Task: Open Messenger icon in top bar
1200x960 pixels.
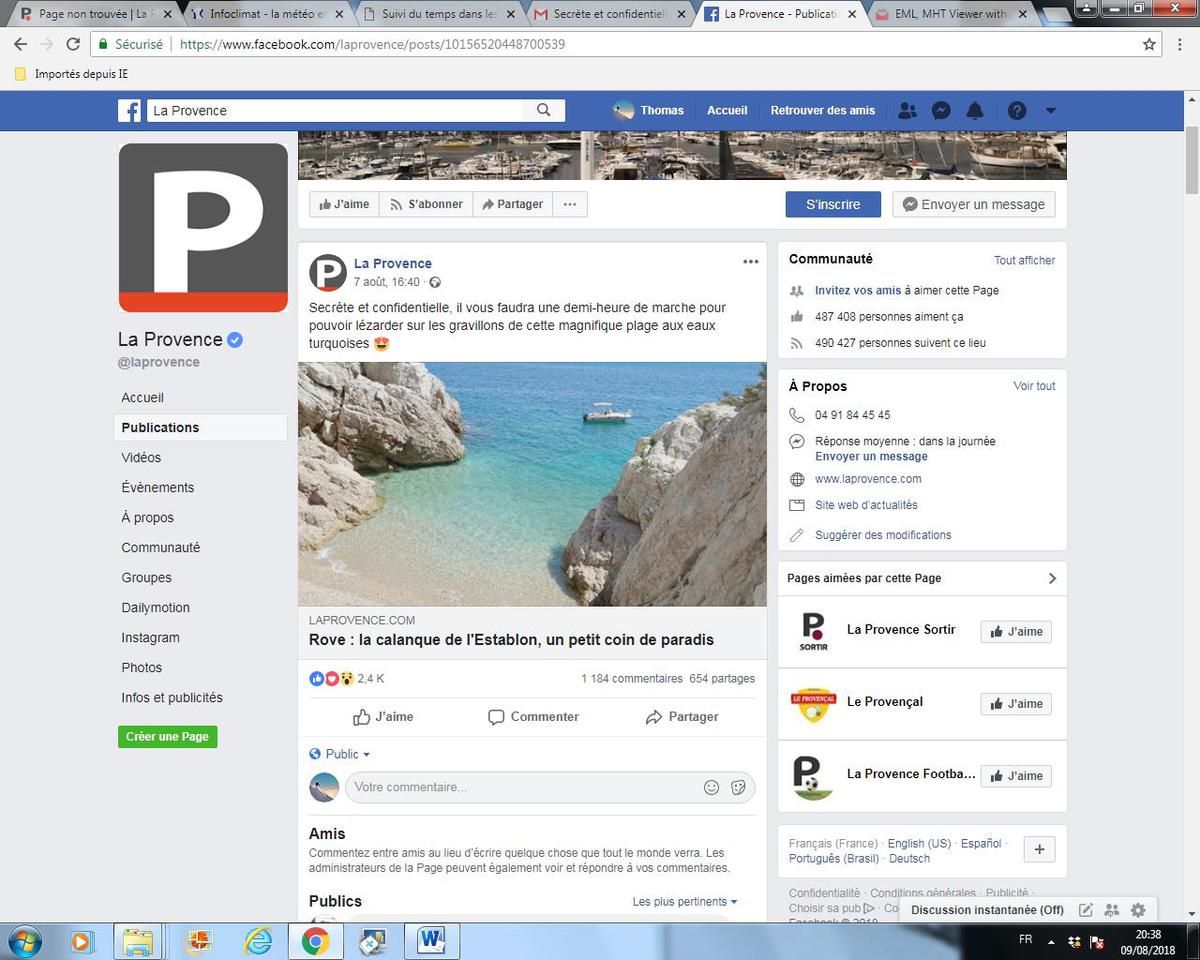Action: [941, 111]
